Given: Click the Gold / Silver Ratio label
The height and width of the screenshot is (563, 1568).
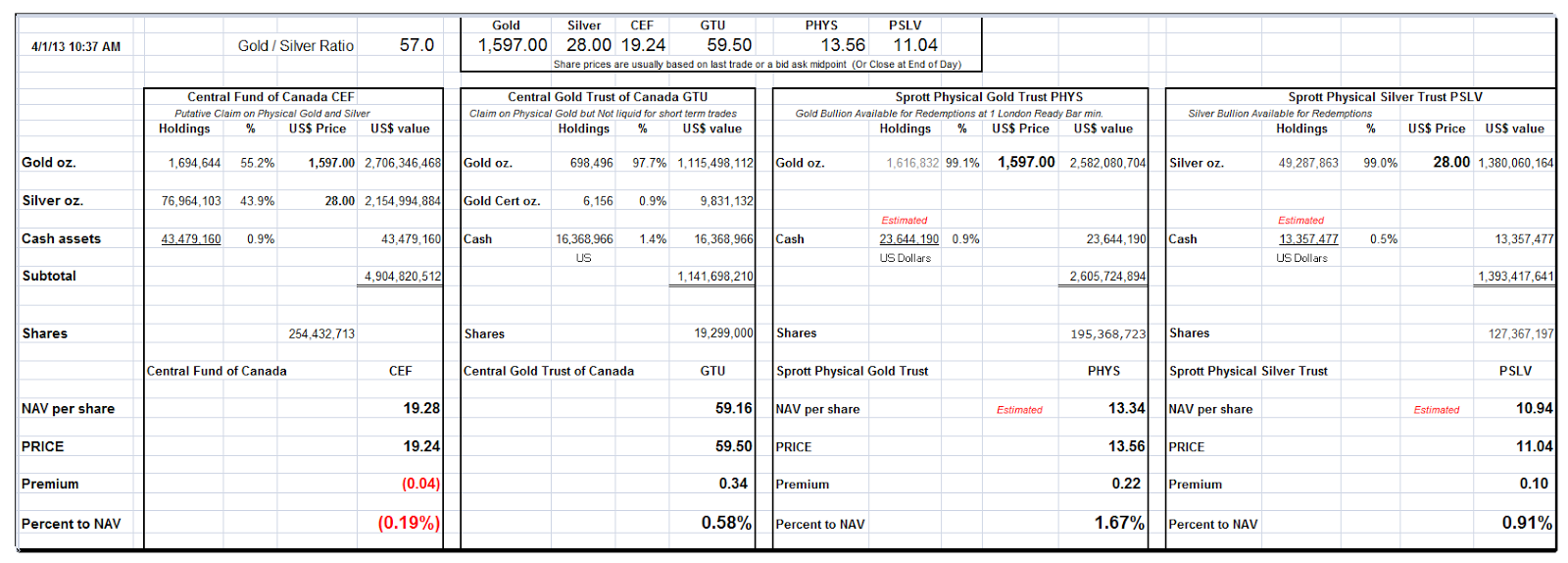Looking at the screenshot, I should click(x=296, y=46).
